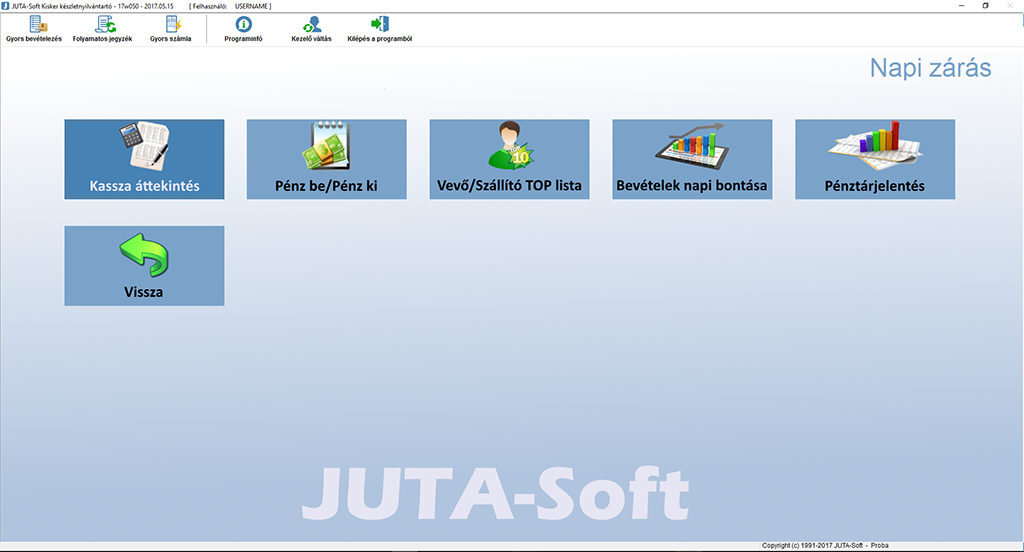Open the Kassza áttekintés tile
Screen dimensions: 1024x552
point(144,159)
